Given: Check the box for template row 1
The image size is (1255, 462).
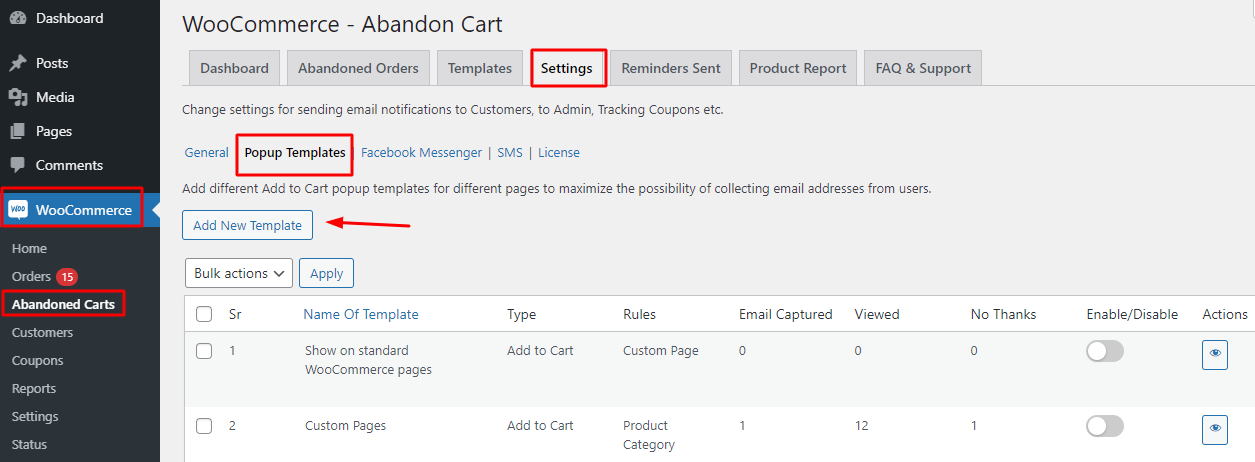Looking at the screenshot, I should coord(204,351).
